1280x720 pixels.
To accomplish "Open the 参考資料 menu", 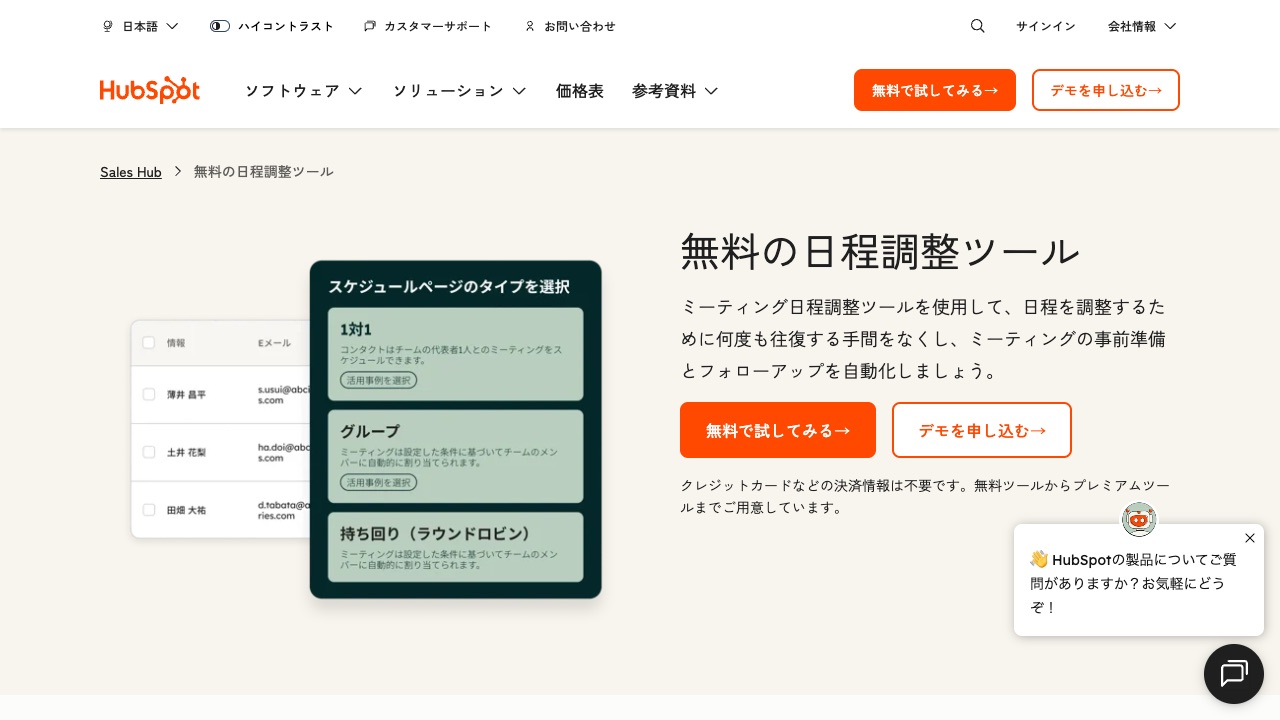I will pos(675,91).
